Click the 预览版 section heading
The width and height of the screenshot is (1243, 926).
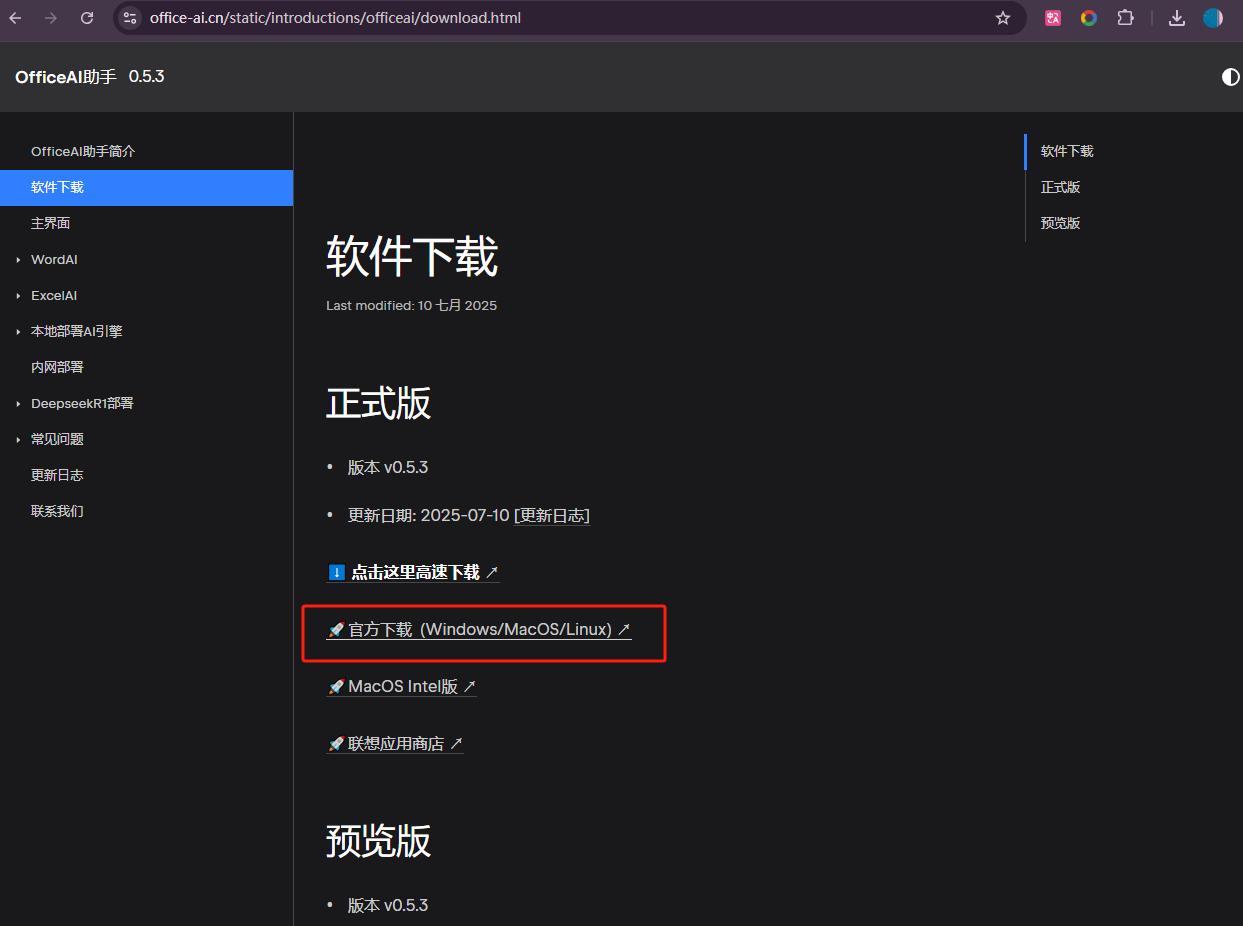click(x=378, y=841)
